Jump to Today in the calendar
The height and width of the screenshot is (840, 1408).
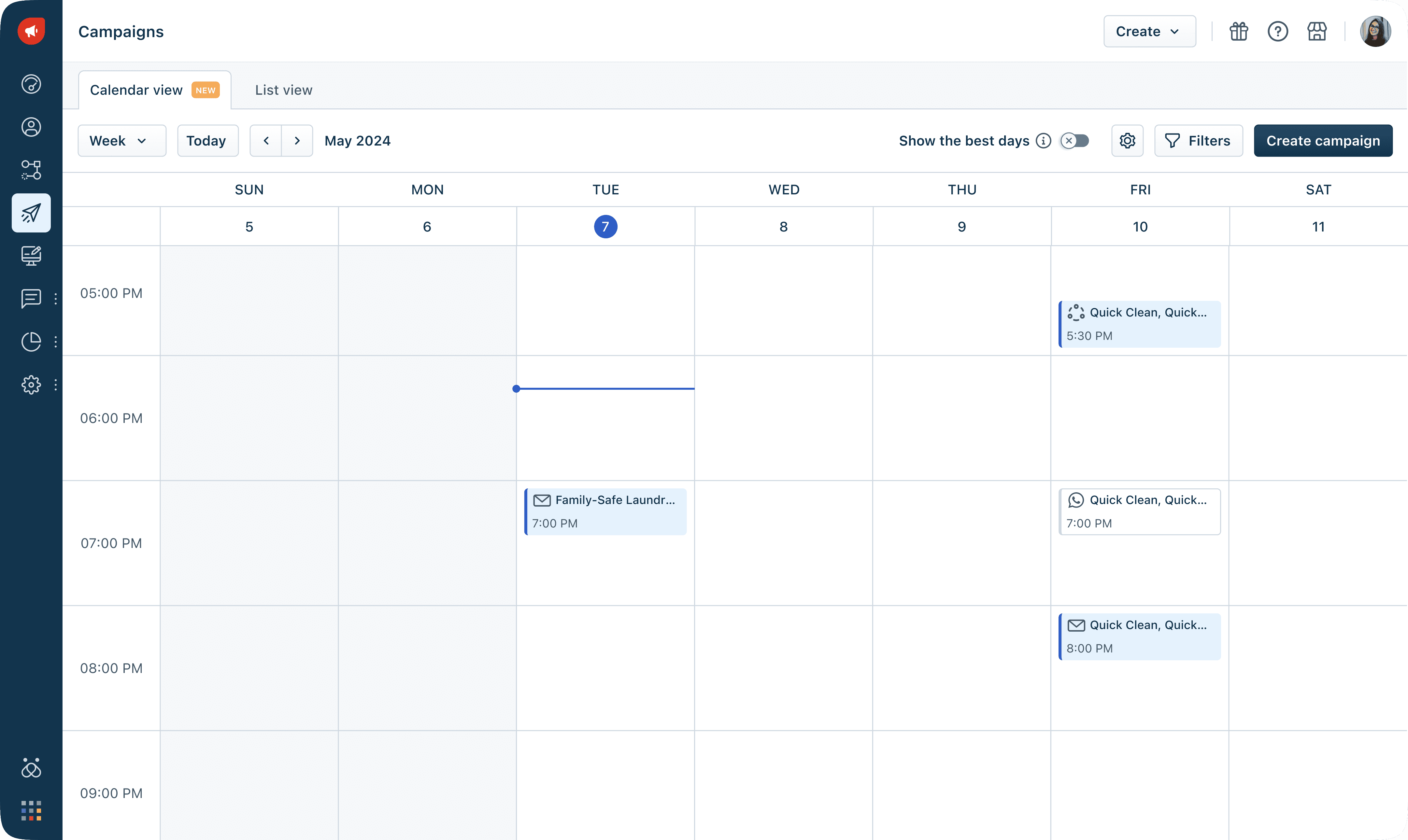tap(207, 141)
